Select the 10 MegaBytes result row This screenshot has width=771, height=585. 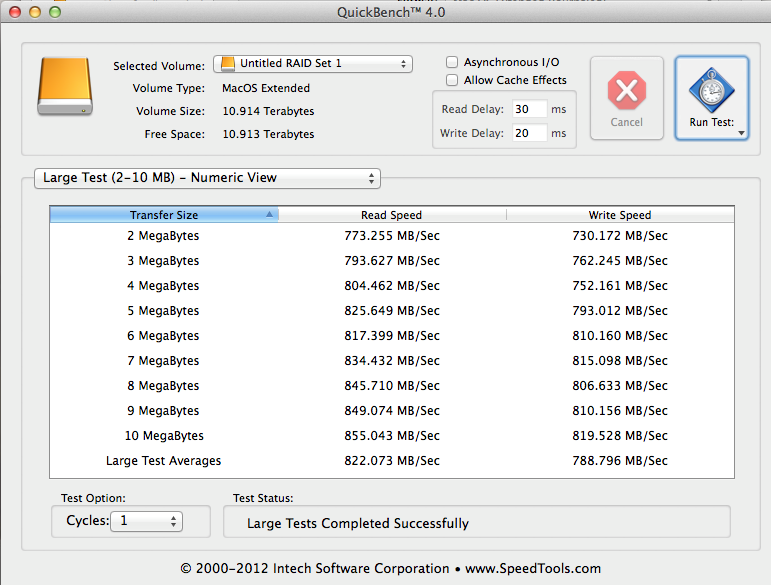391,436
